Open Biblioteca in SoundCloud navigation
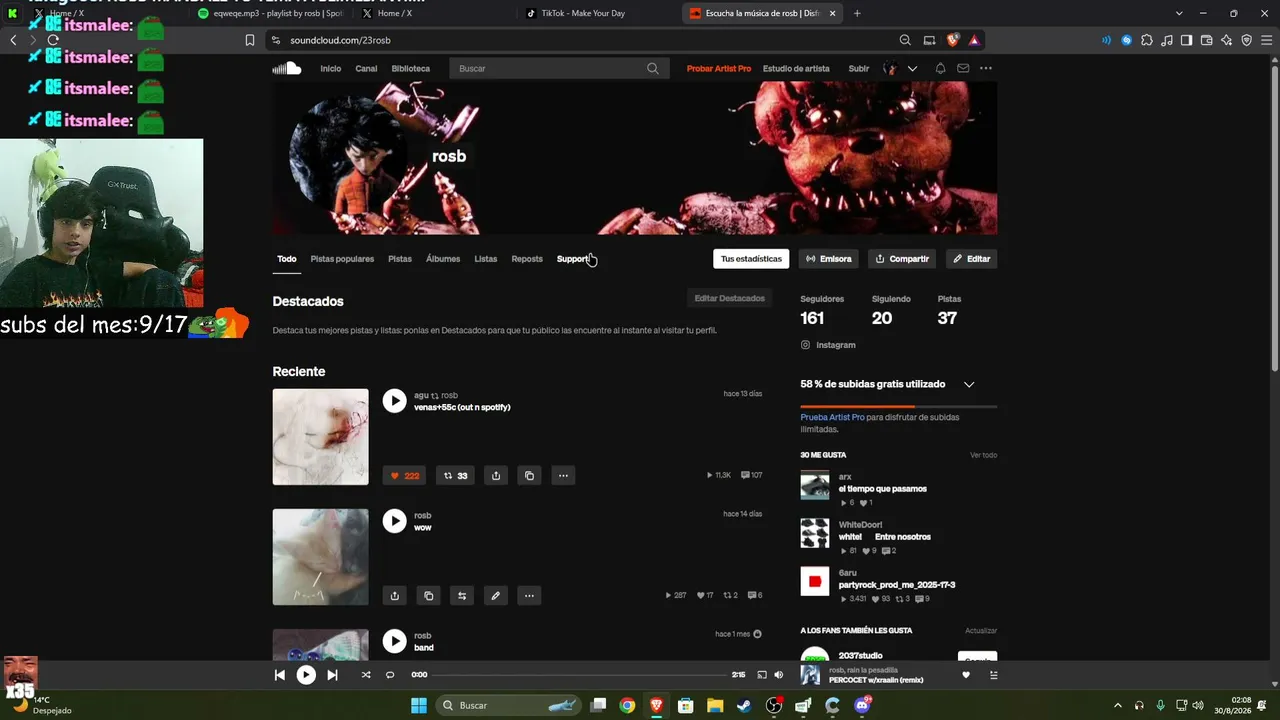This screenshot has height=720, width=1280. (x=411, y=68)
